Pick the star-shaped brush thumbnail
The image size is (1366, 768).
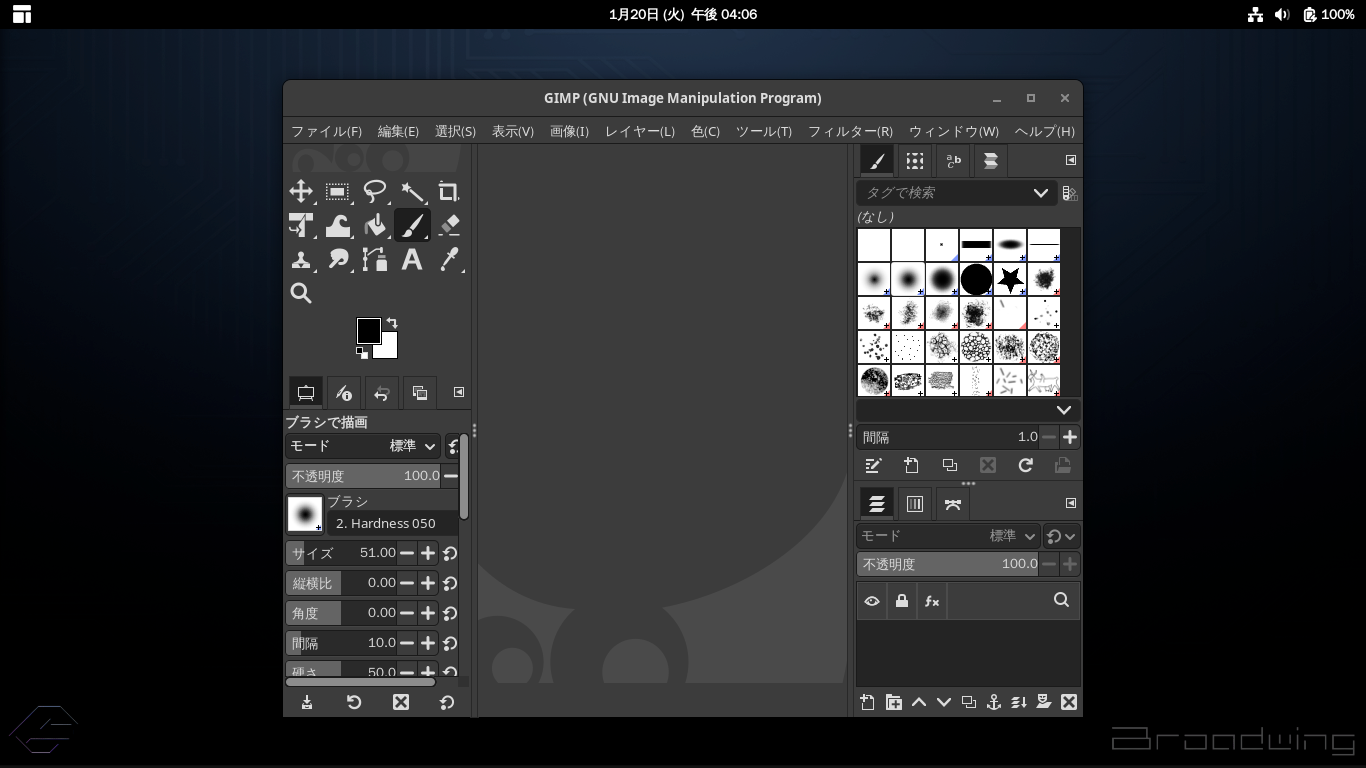[x=1010, y=279]
